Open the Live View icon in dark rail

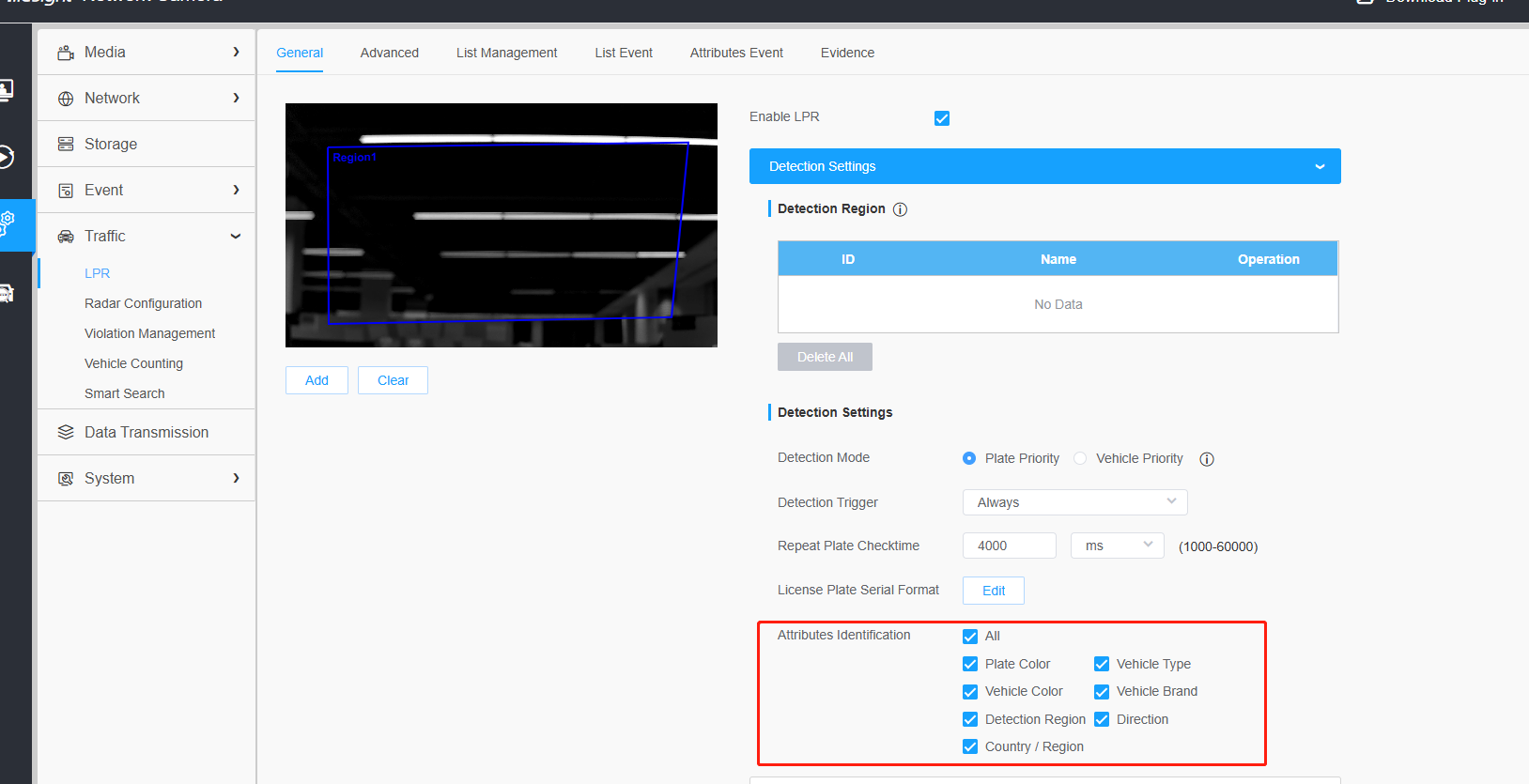pos(7,90)
